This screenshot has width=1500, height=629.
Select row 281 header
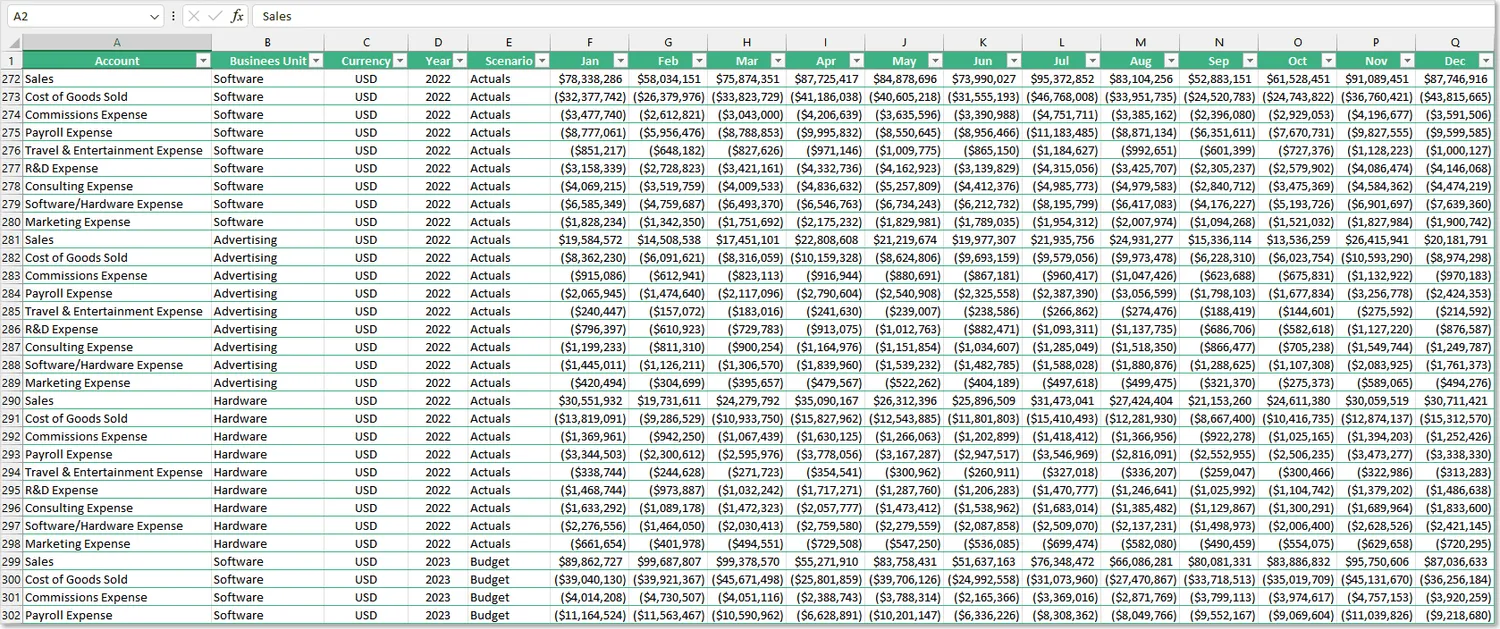[x=11, y=240]
